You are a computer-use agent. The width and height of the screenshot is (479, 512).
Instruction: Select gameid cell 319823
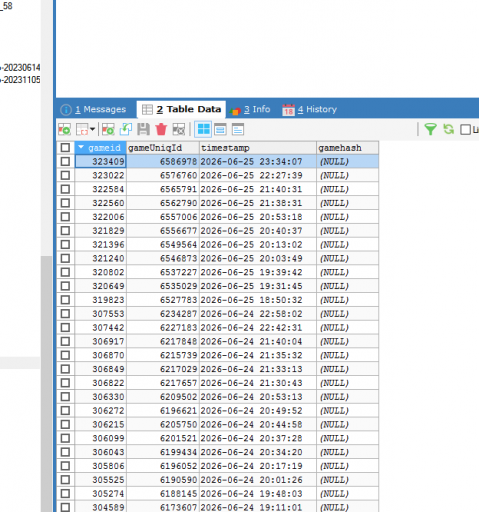tap(100, 300)
